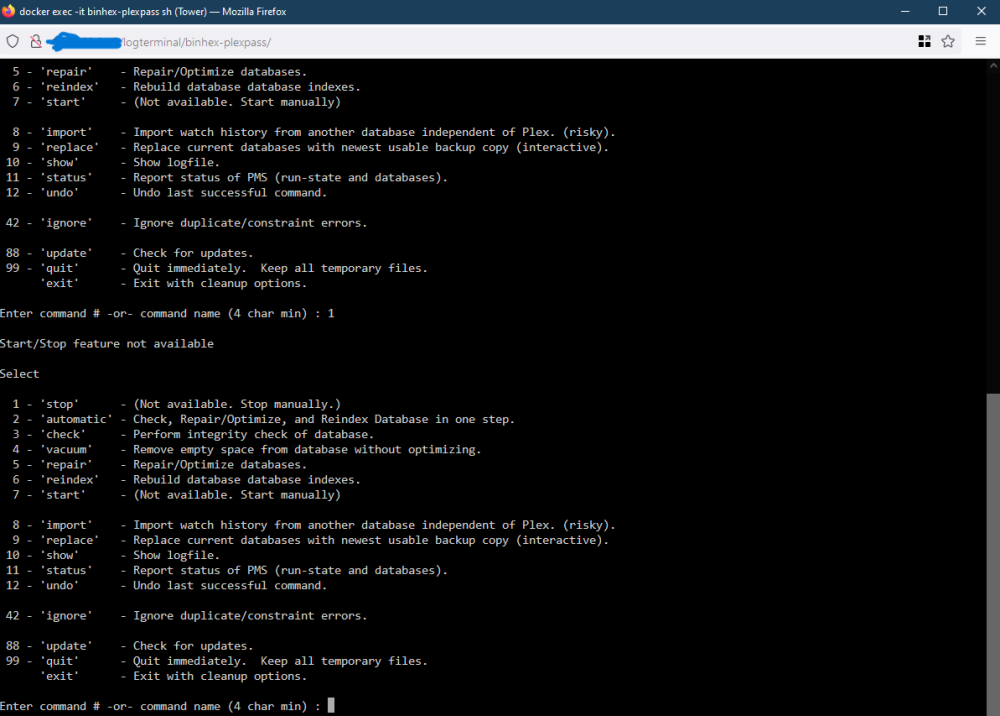Click the 'Enter command' prompt ending in 1
Image resolution: width=1000 pixels, height=716 pixels.
click(x=167, y=314)
